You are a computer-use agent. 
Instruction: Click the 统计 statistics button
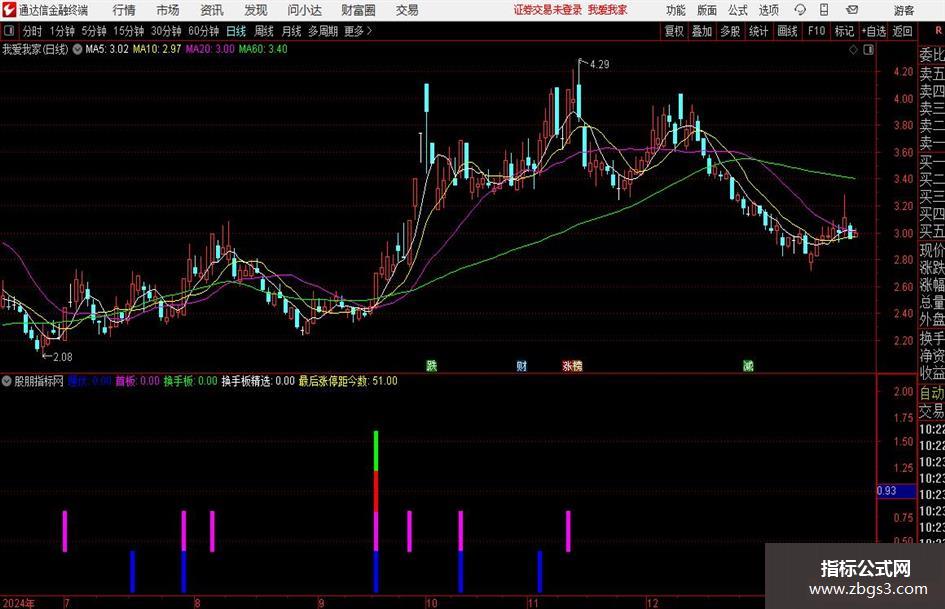click(x=758, y=31)
